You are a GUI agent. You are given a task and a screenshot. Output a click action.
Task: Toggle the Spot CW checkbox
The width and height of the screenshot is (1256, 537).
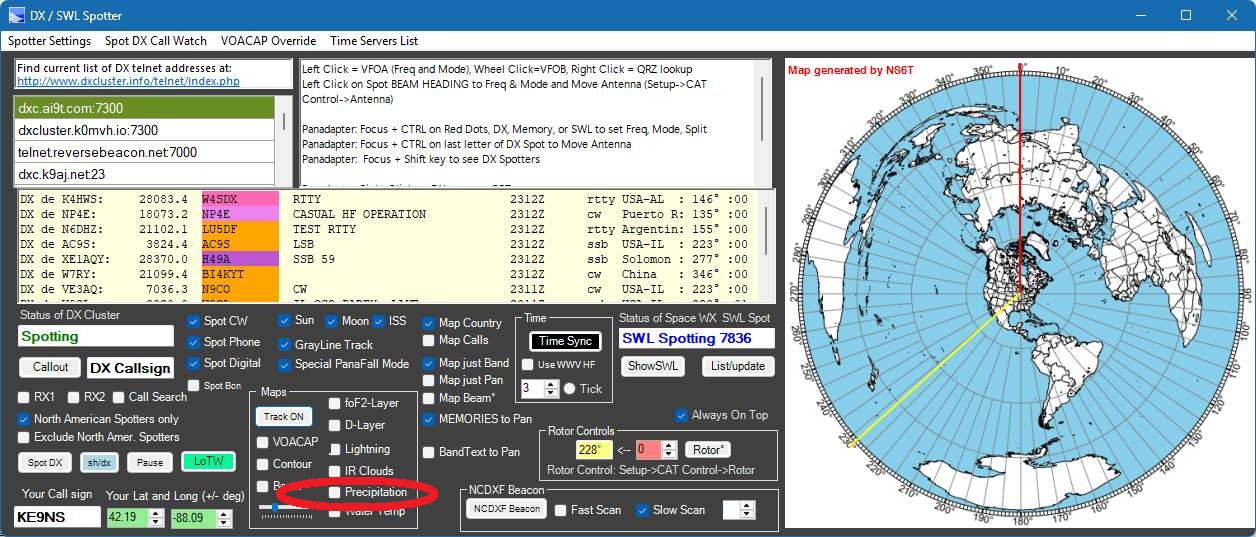point(194,321)
